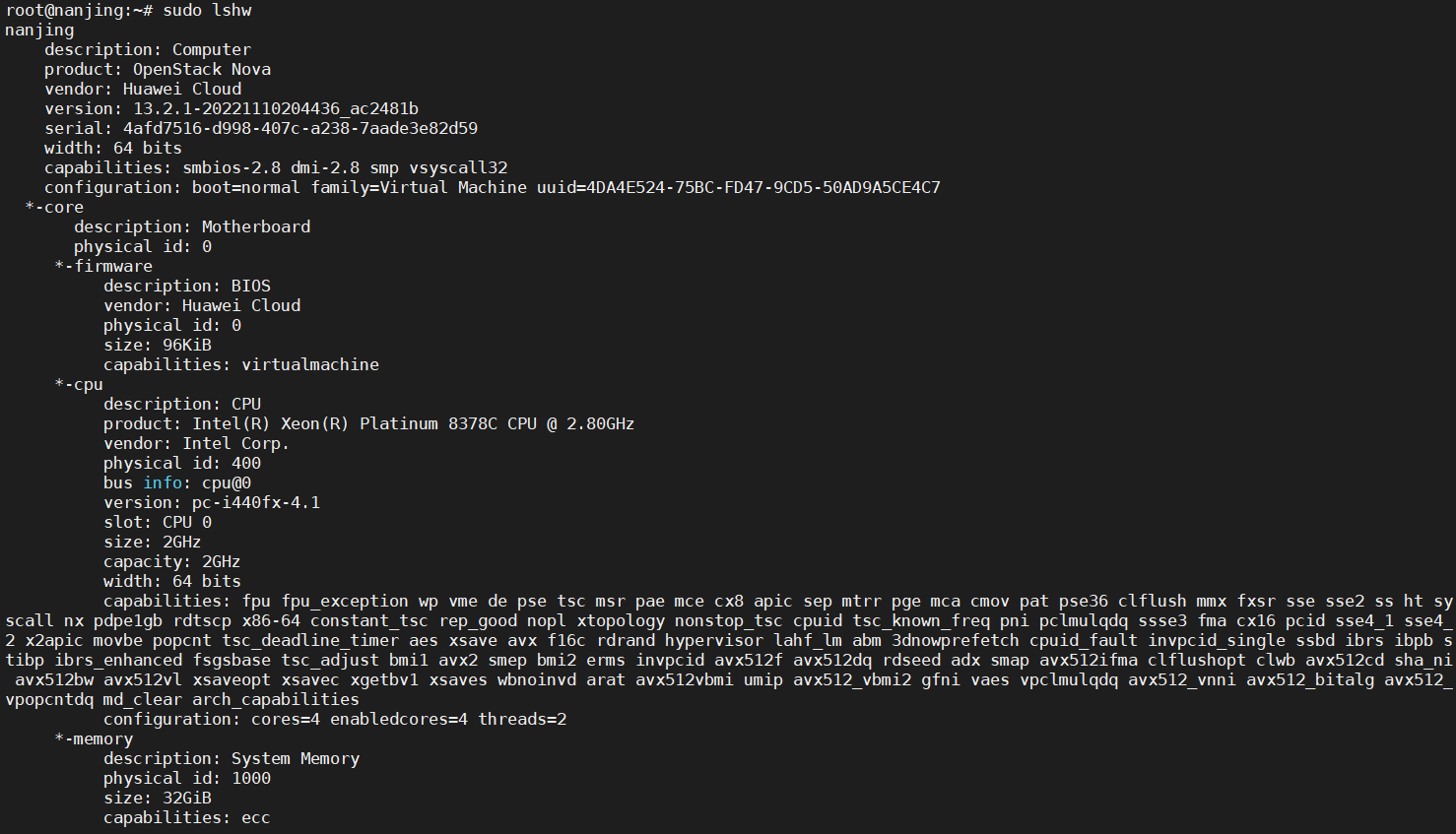Click the highlighted "info" word after bus
The height and width of the screenshot is (834, 1456).
point(163,482)
